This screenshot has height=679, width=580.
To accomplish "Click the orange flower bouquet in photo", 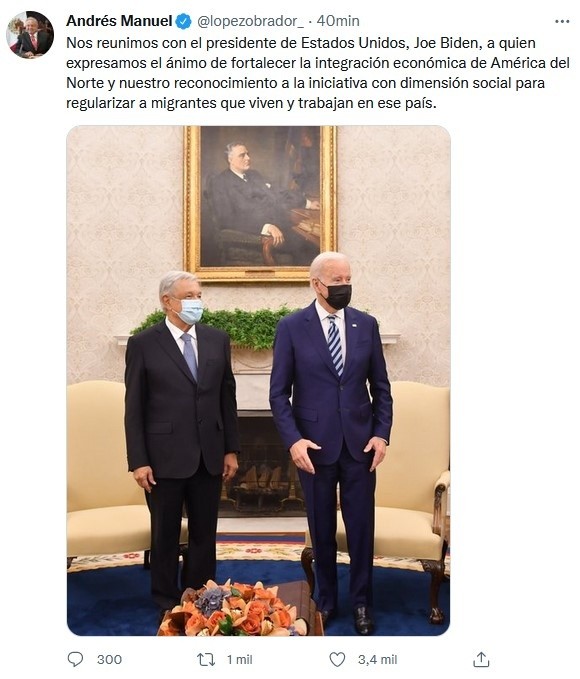I will click(234, 608).
